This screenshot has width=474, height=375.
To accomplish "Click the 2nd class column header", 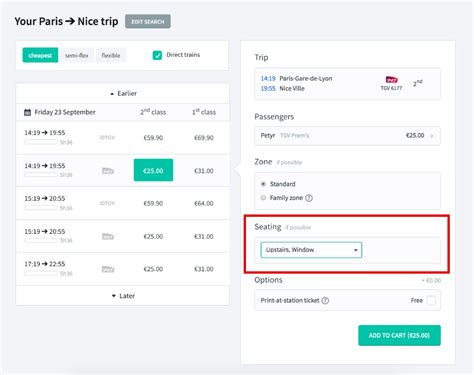I will tap(153, 112).
